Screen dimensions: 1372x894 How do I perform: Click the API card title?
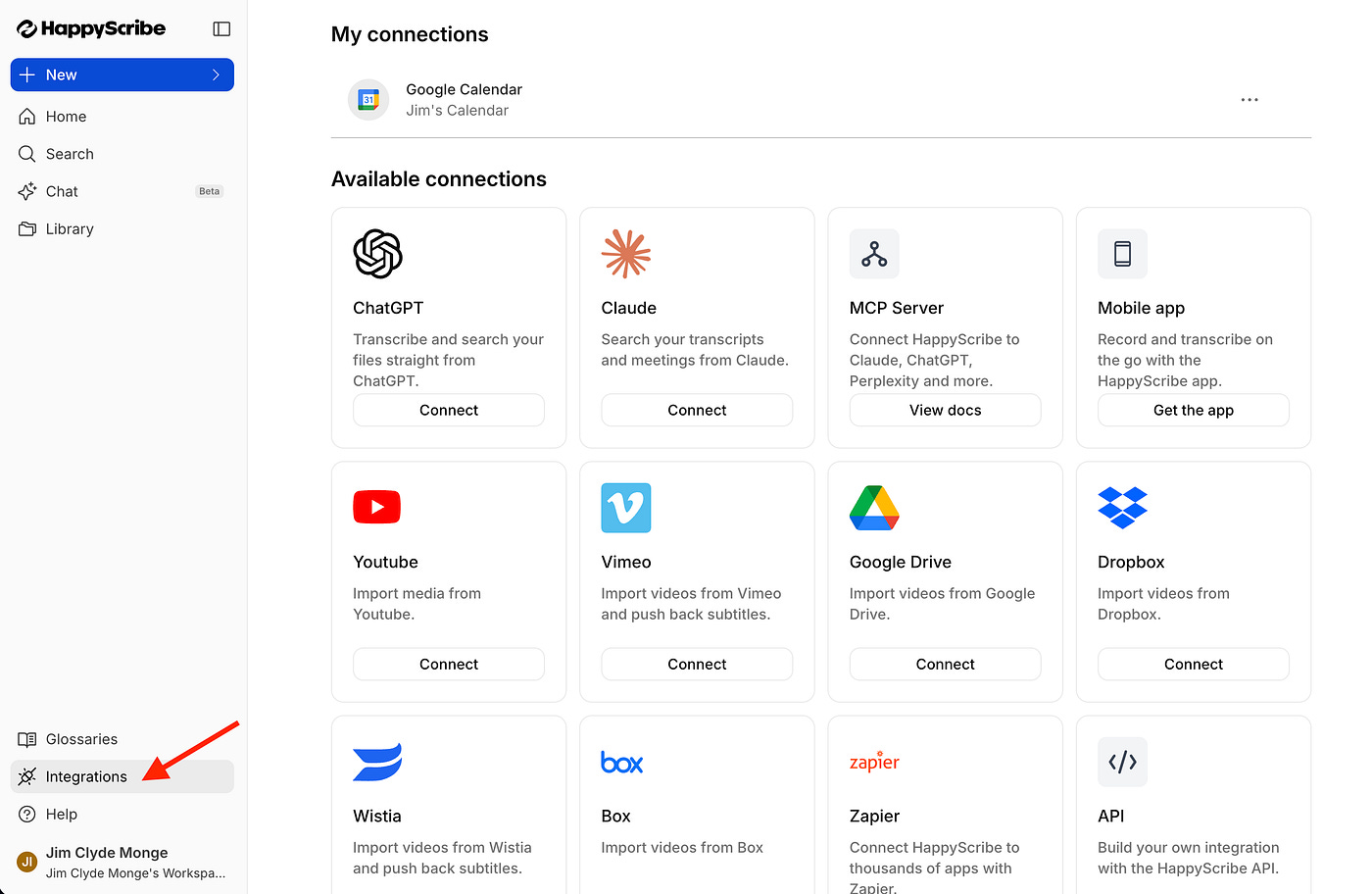pyautogui.click(x=1111, y=816)
